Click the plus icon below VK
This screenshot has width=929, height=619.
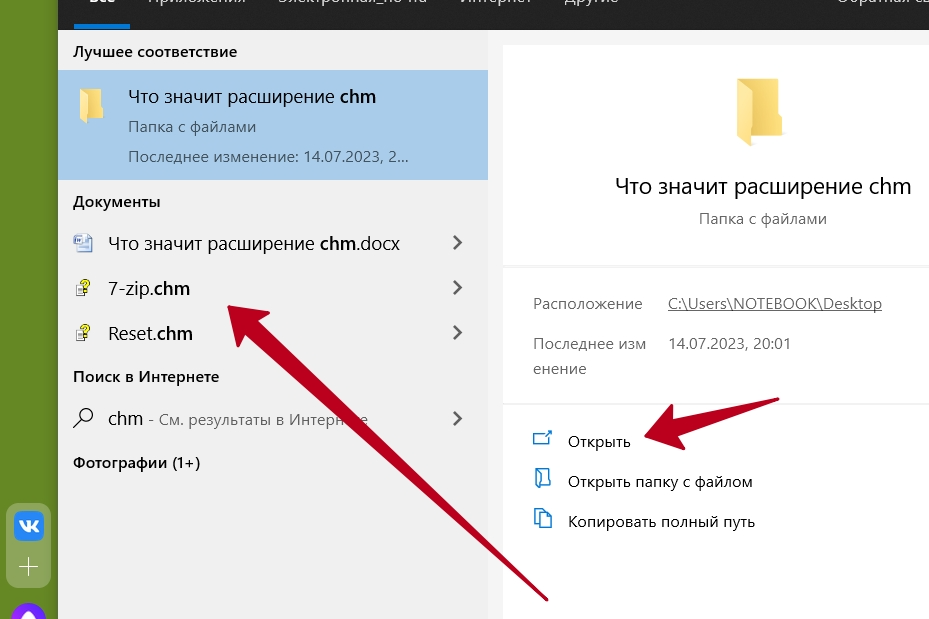tap(28, 566)
